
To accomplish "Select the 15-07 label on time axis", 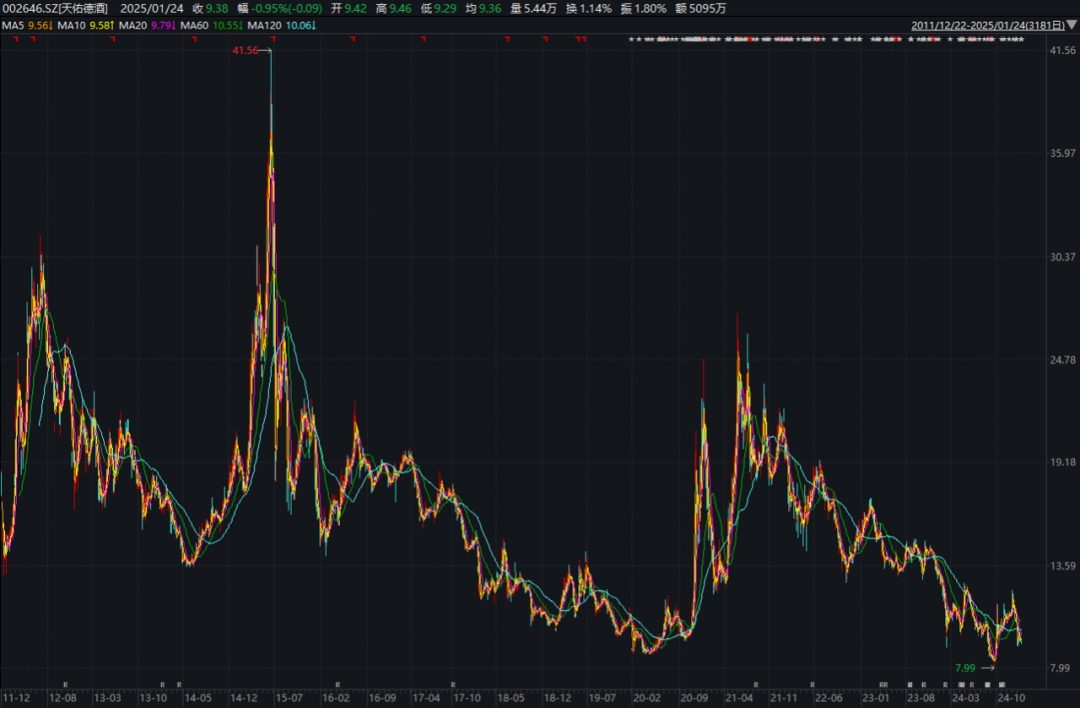I will (290, 697).
